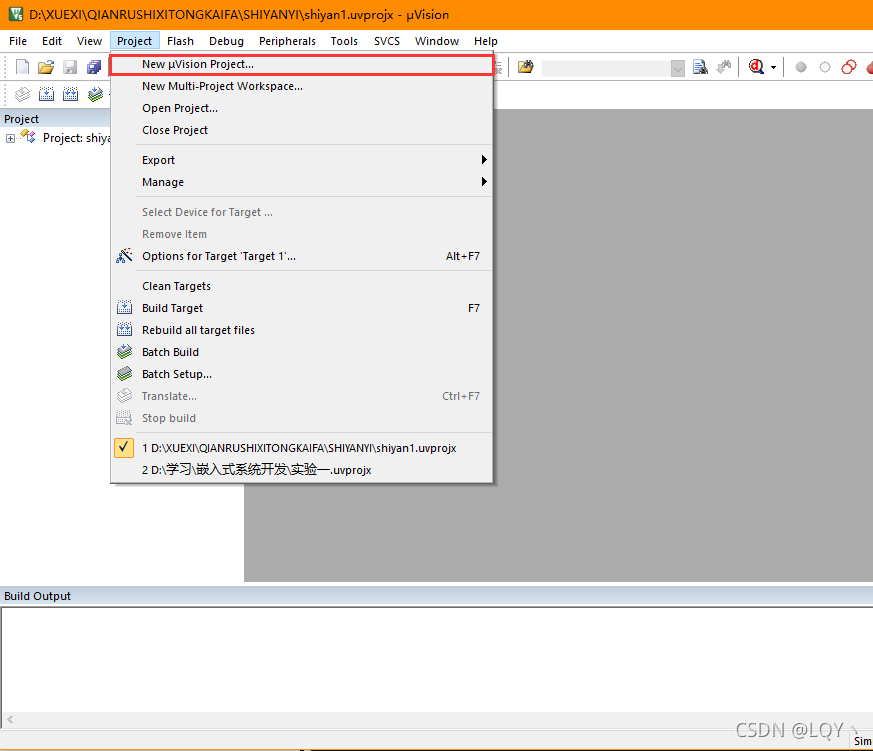Click the folder icon left of the find box
The image size is (873, 751).
526,67
